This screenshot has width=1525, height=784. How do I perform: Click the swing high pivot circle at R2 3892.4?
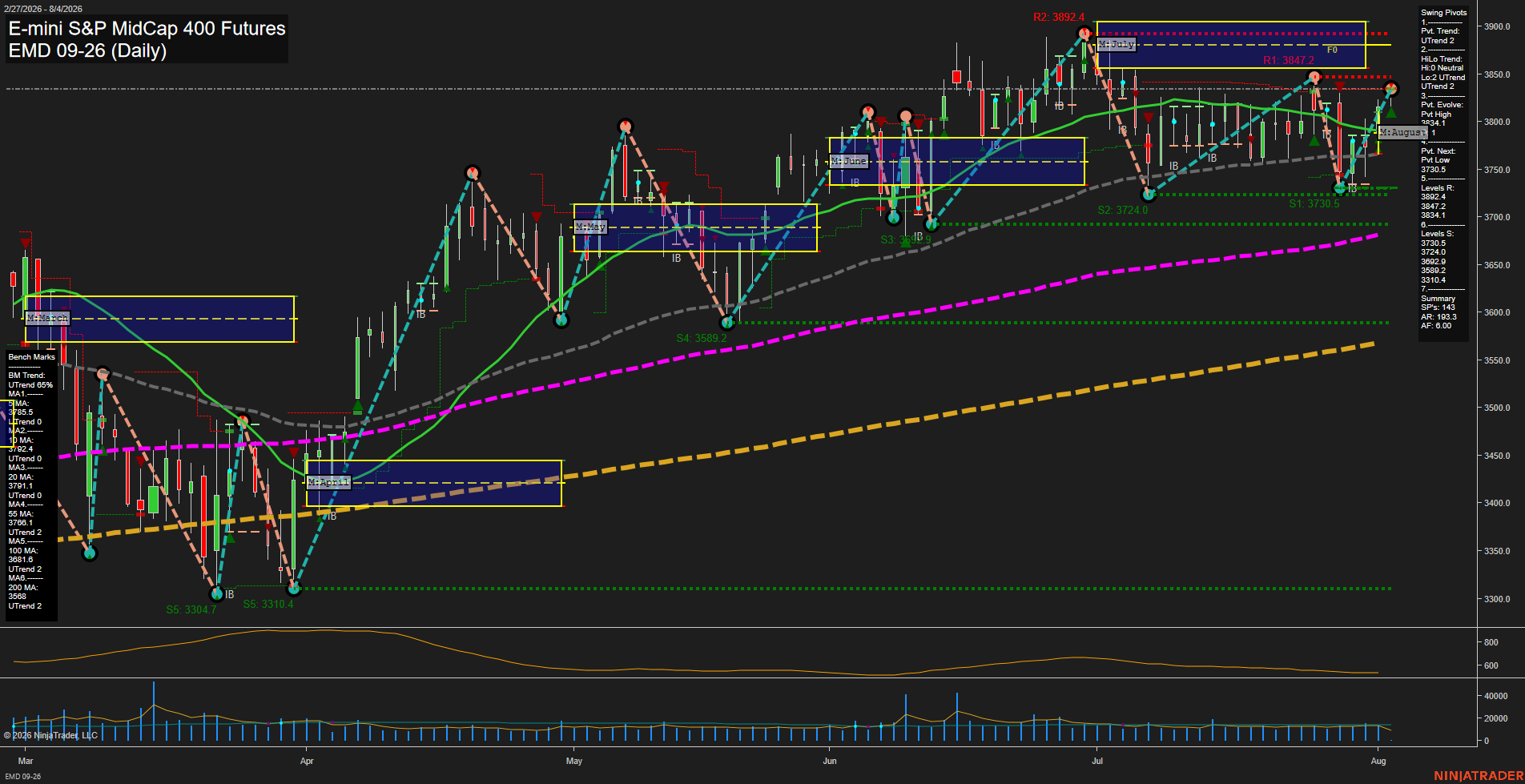(1084, 34)
